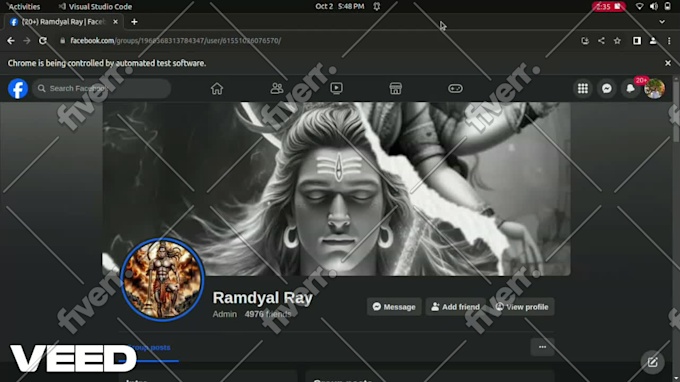Image resolution: width=680 pixels, height=382 pixels.
Task: Open the Marketplace icon
Action: point(396,88)
